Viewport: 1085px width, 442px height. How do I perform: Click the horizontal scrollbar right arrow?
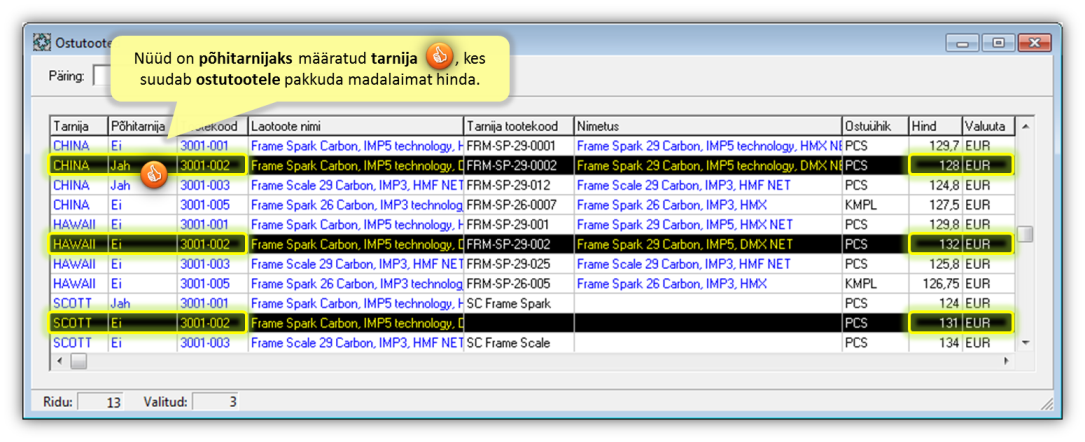[x=1006, y=361]
